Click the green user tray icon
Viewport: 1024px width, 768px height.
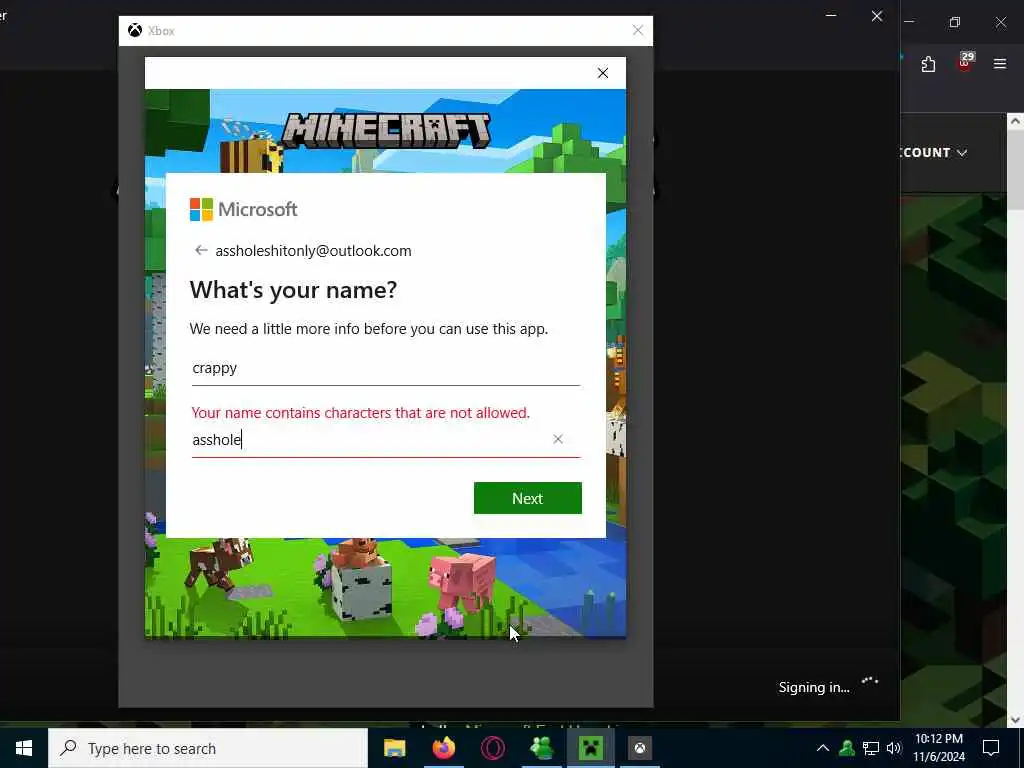[x=847, y=748]
